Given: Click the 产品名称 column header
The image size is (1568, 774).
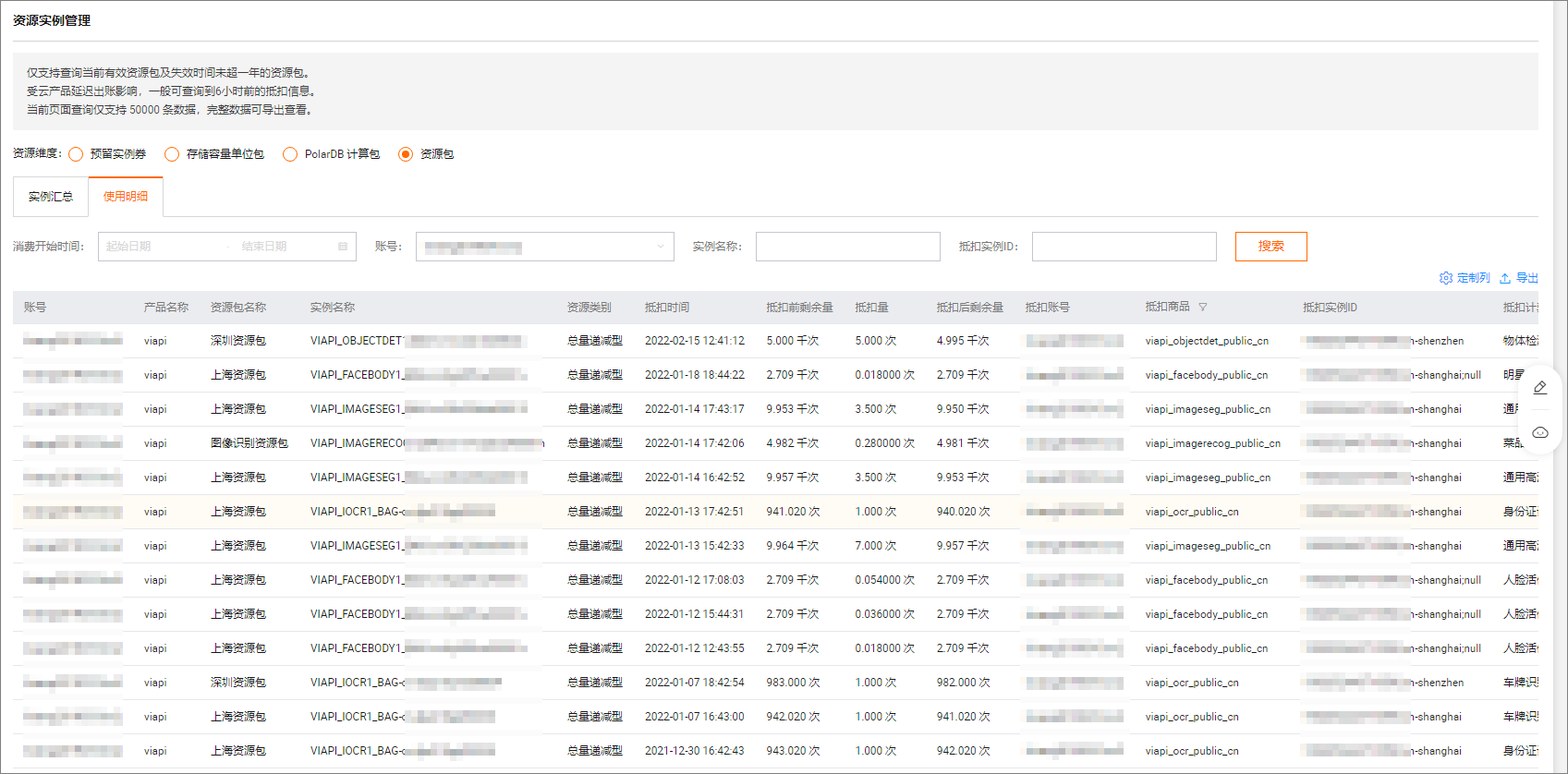Looking at the screenshot, I should [166, 308].
